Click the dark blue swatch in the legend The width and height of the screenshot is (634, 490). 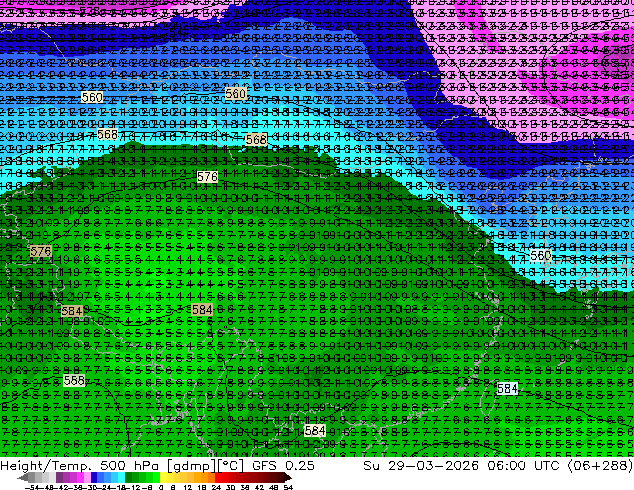click(x=94, y=477)
